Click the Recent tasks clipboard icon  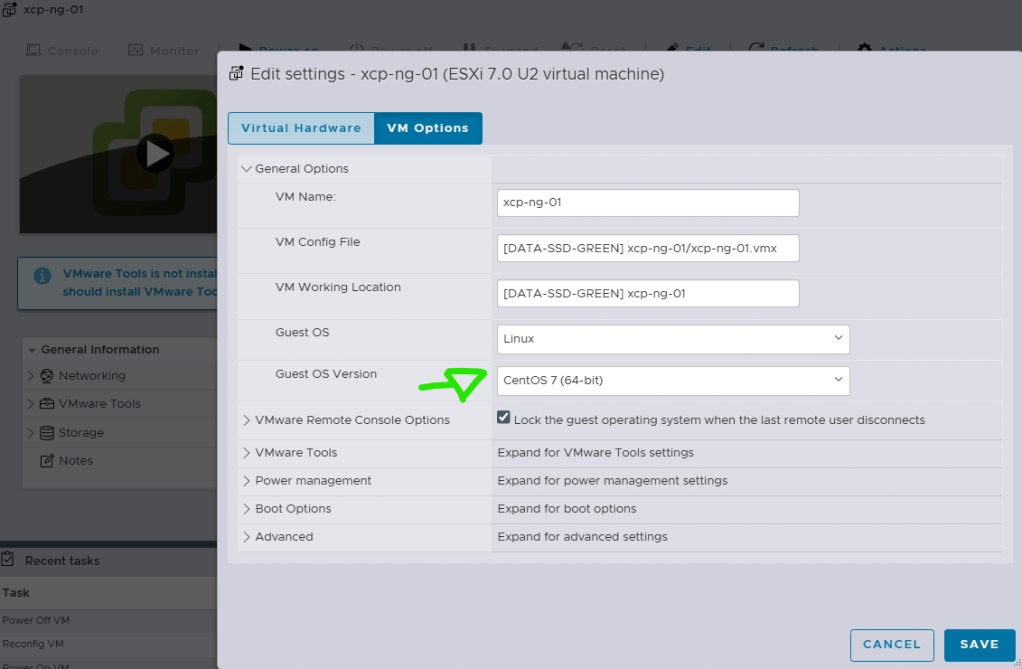click(x=8, y=560)
